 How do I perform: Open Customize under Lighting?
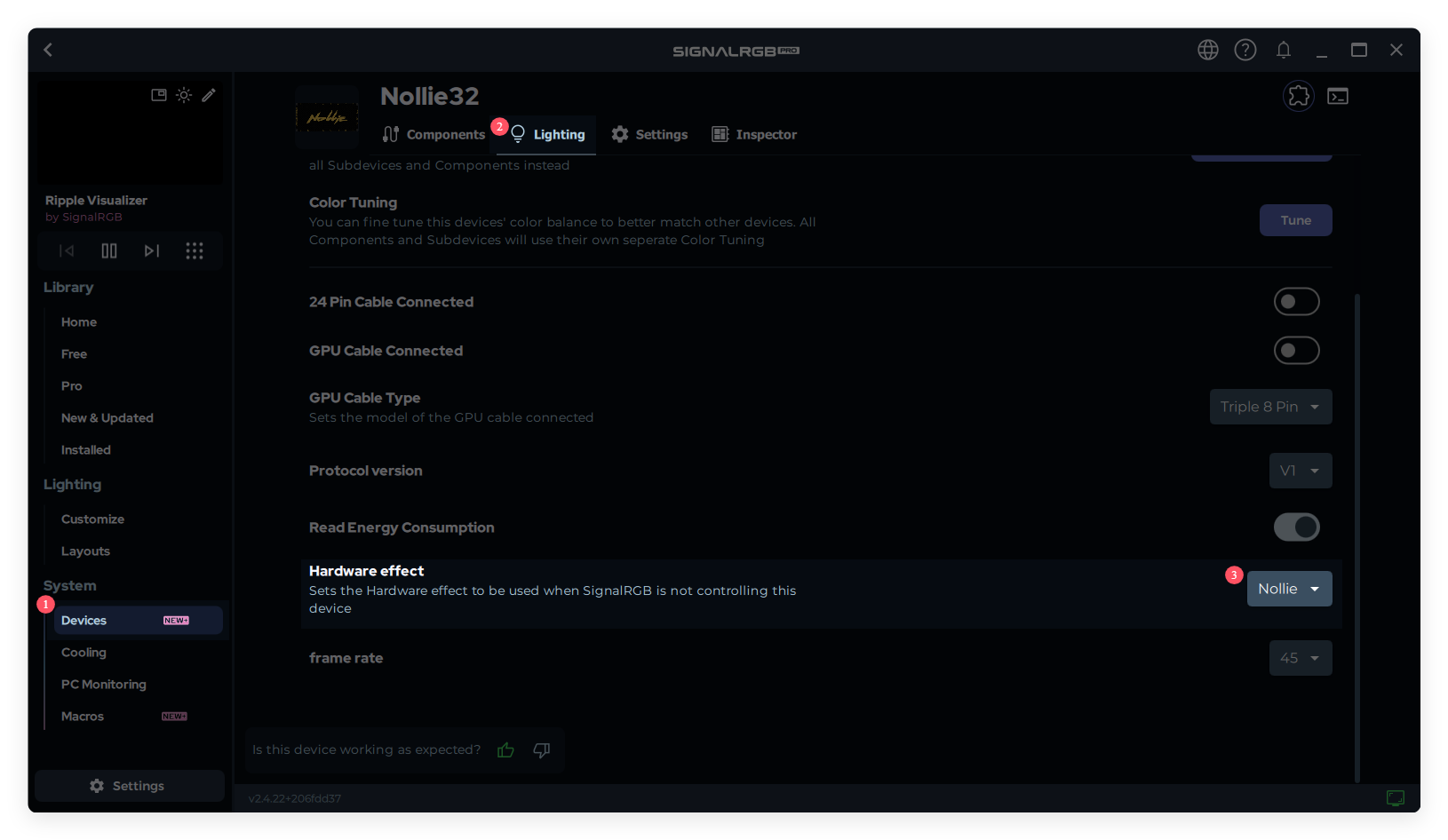92,519
